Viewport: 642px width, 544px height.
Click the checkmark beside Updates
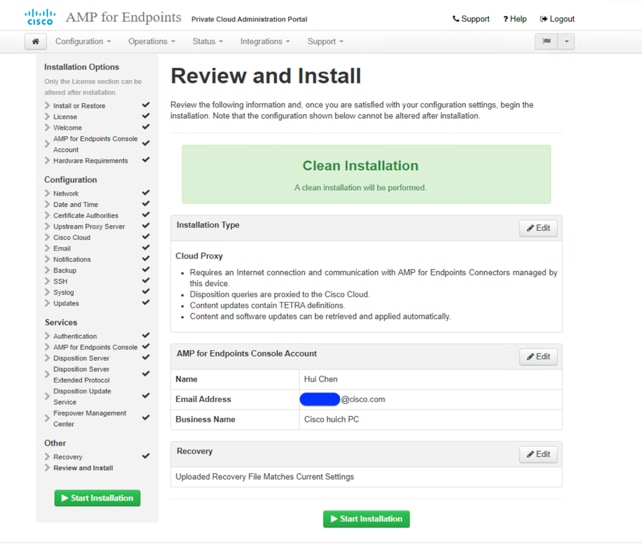click(146, 302)
